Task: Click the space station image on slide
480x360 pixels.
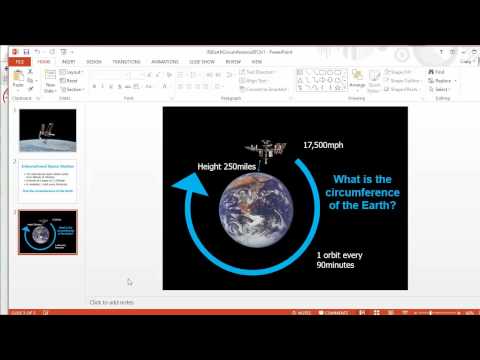Action: 266,151
